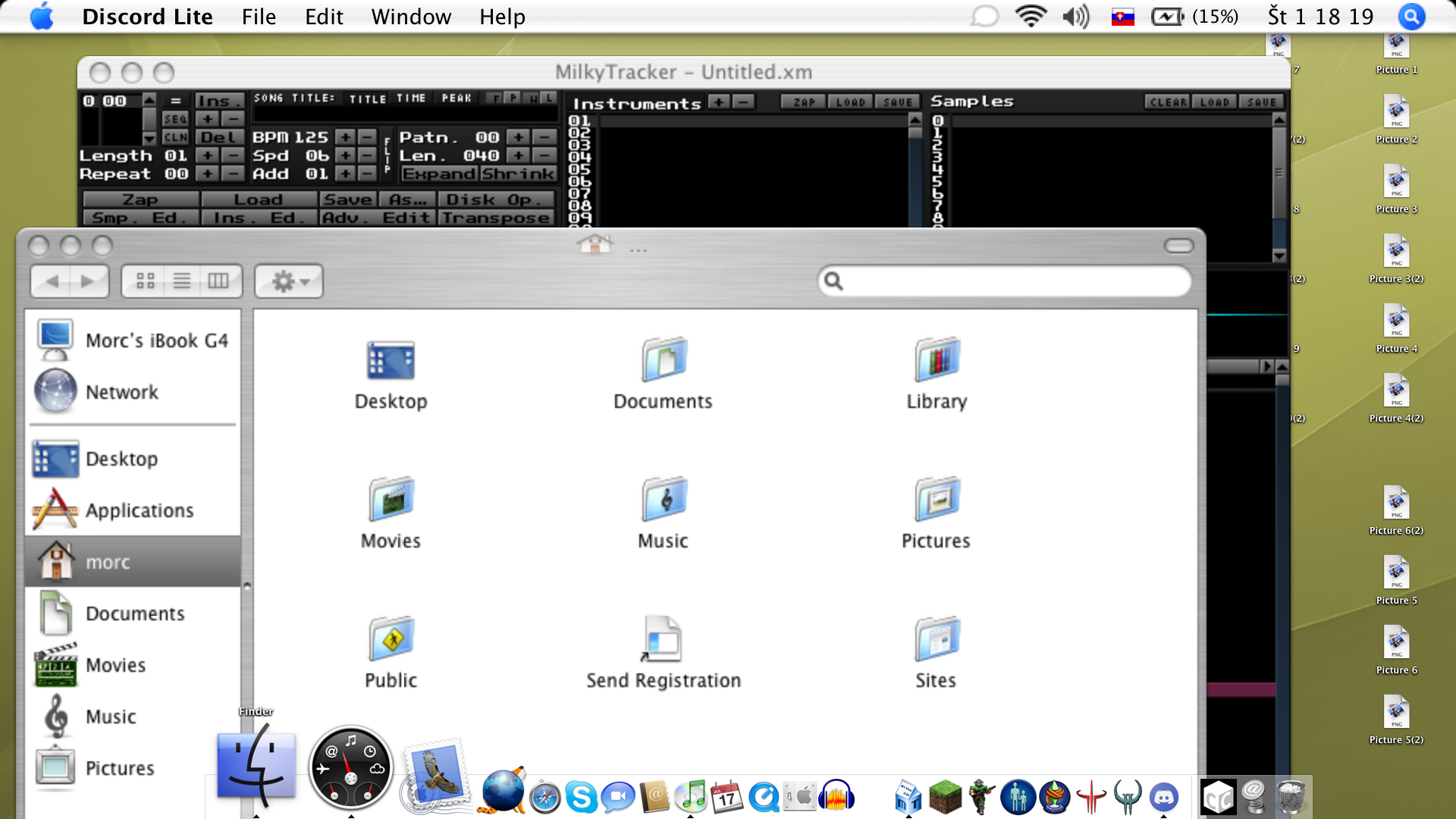Open Minecraft grass block dock icon

pos(945,797)
